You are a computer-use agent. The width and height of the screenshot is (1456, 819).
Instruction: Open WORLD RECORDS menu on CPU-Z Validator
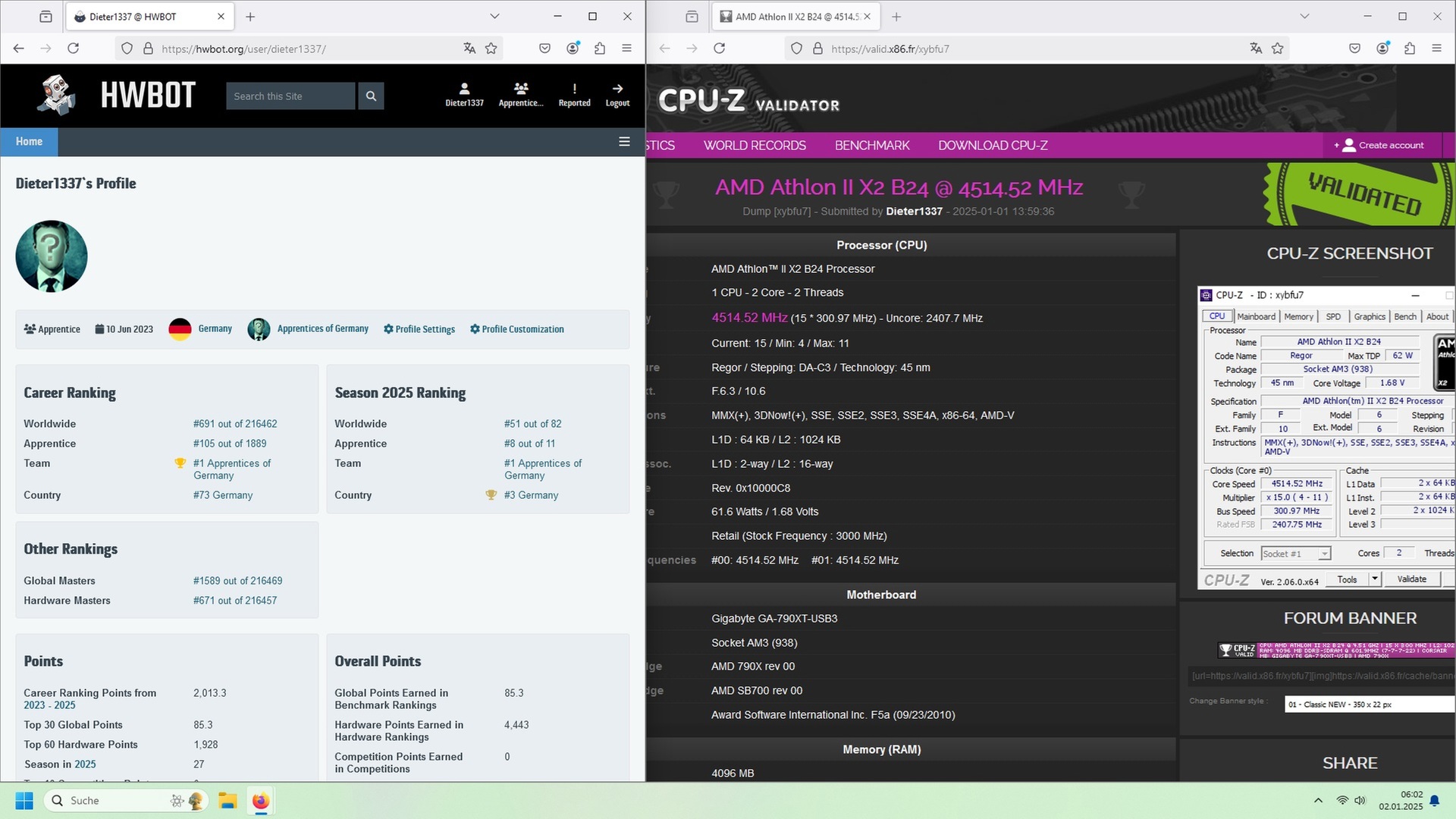(x=755, y=146)
